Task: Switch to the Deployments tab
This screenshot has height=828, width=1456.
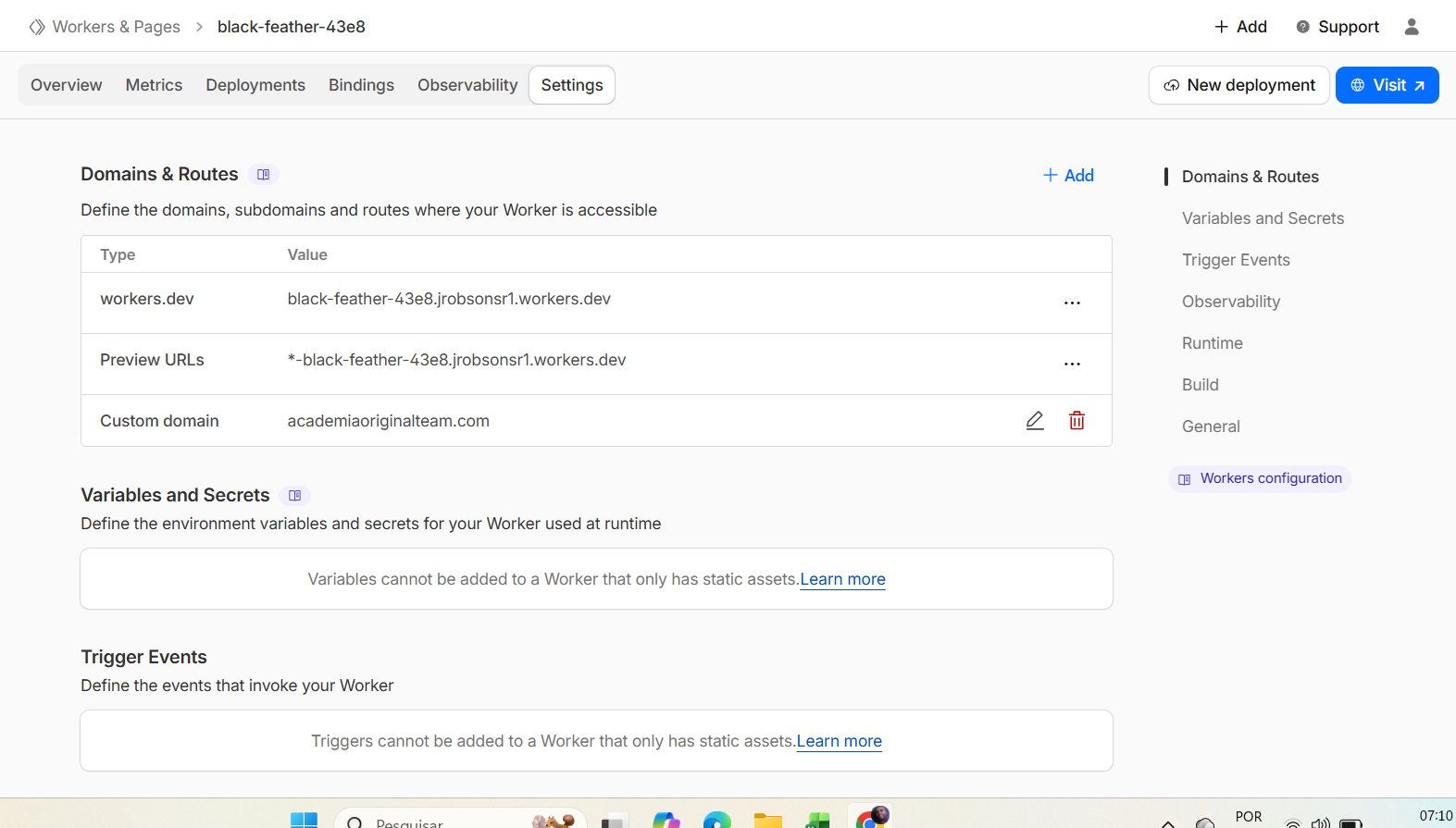Action: point(255,85)
